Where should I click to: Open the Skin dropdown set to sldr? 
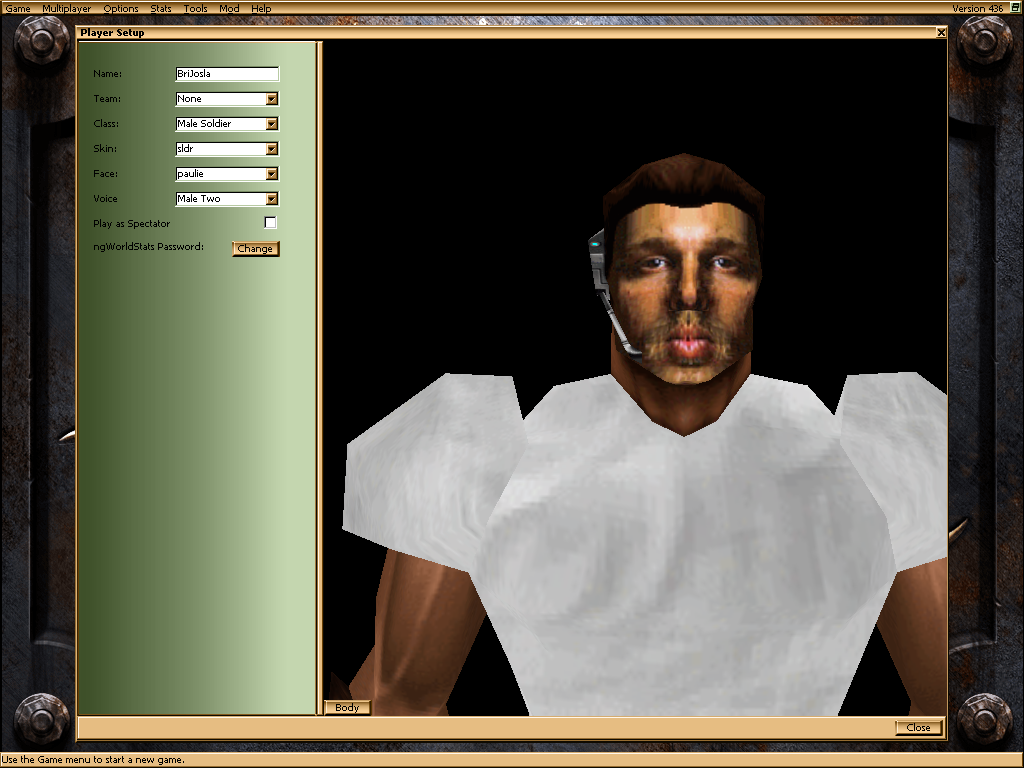click(271, 149)
